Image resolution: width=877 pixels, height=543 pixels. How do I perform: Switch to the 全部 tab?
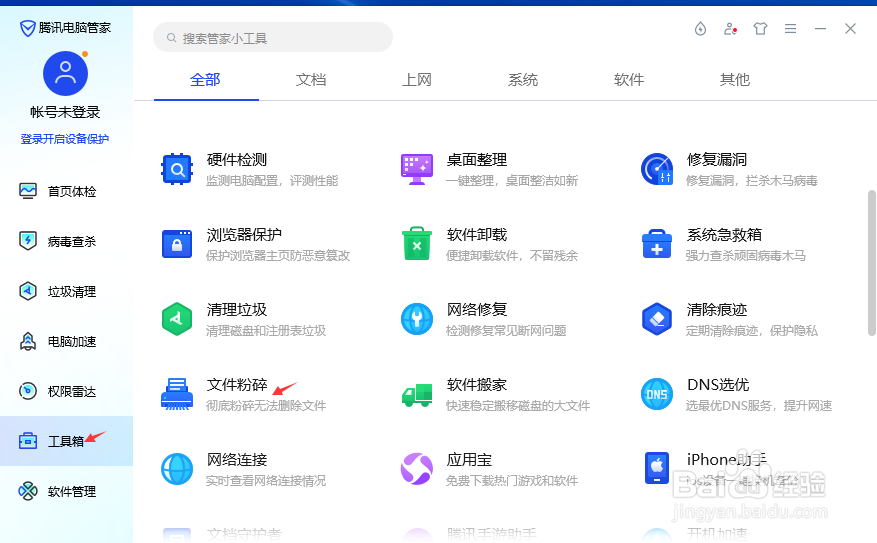coord(205,80)
